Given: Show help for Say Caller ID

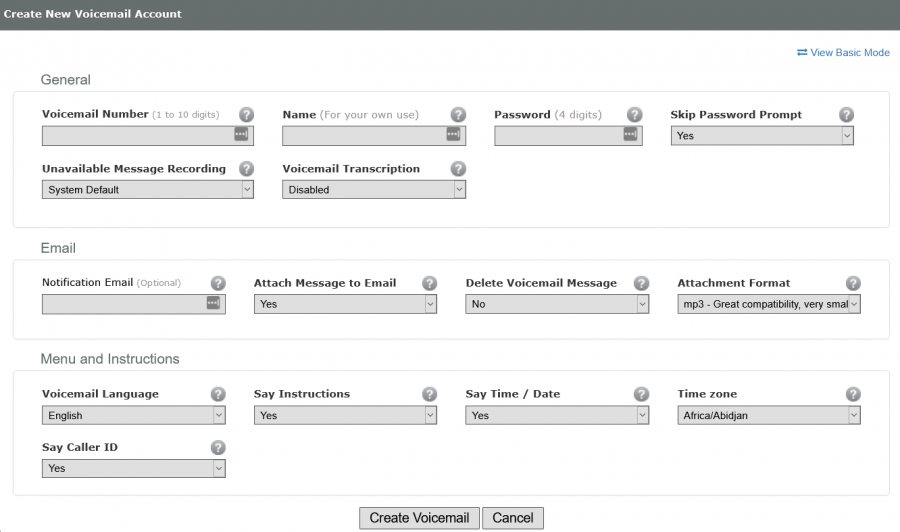Looking at the screenshot, I should (x=218, y=448).
